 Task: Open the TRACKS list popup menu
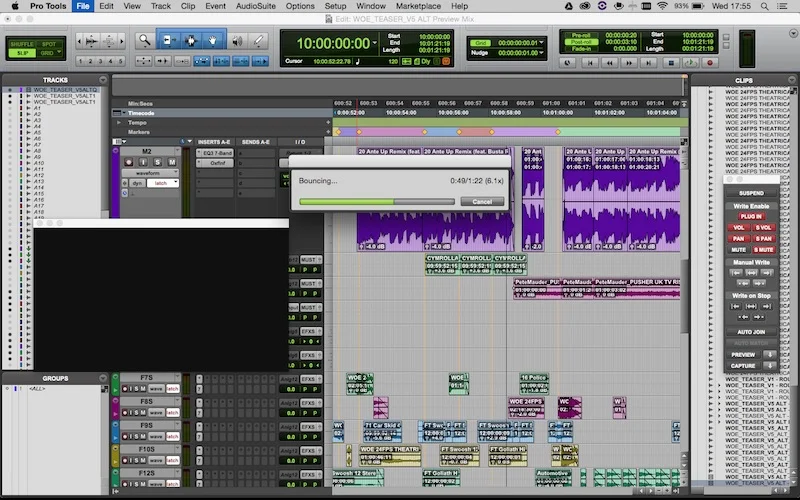pos(103,80)
